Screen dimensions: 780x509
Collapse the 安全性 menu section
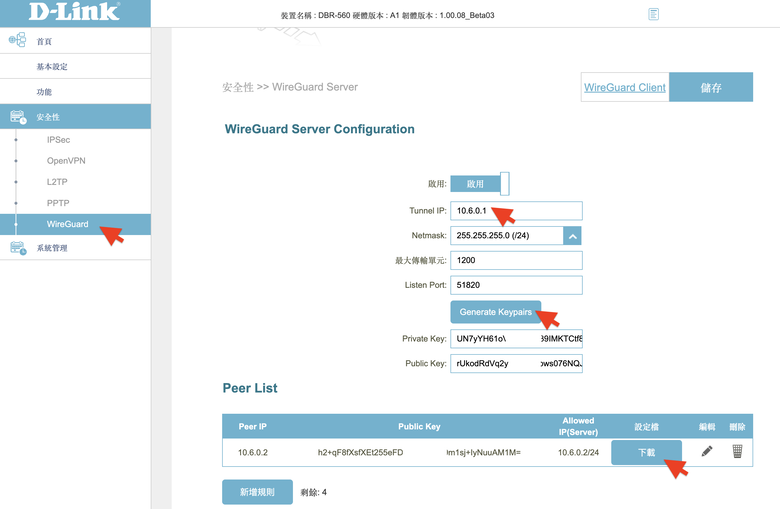point(75,117)
